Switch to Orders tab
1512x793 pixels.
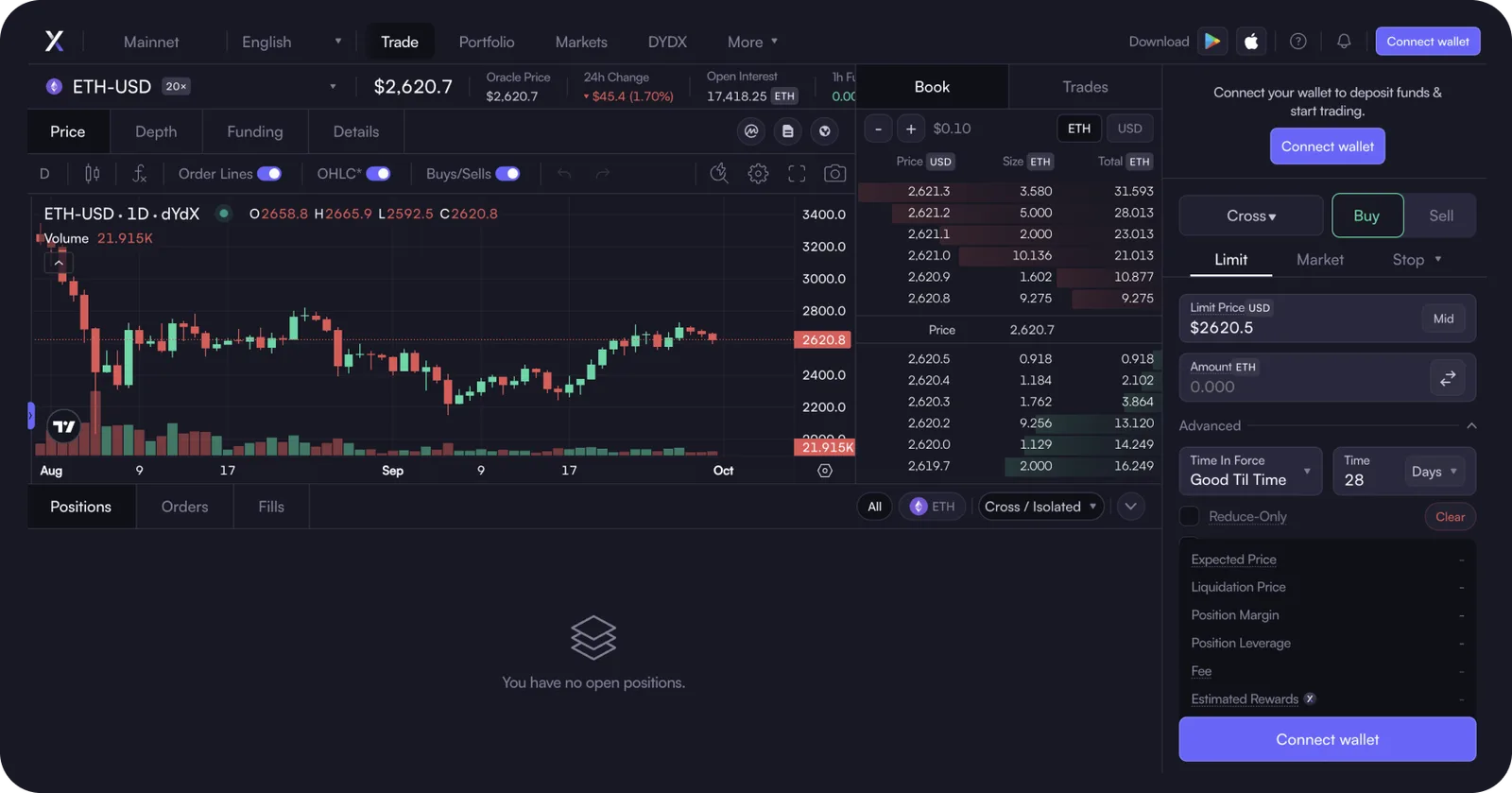tap(184, 507)
